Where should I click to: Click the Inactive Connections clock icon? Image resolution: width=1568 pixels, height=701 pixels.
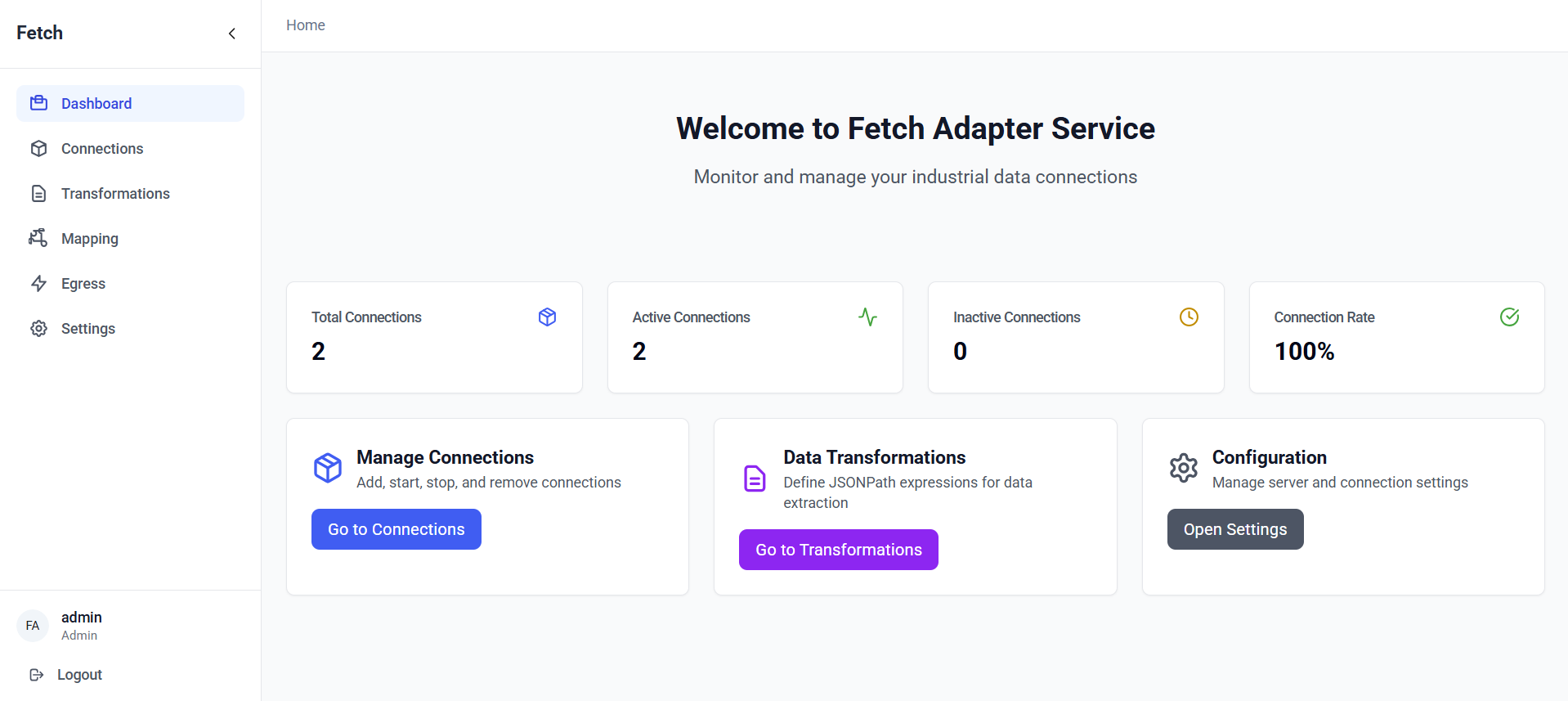coord(1189,317)
